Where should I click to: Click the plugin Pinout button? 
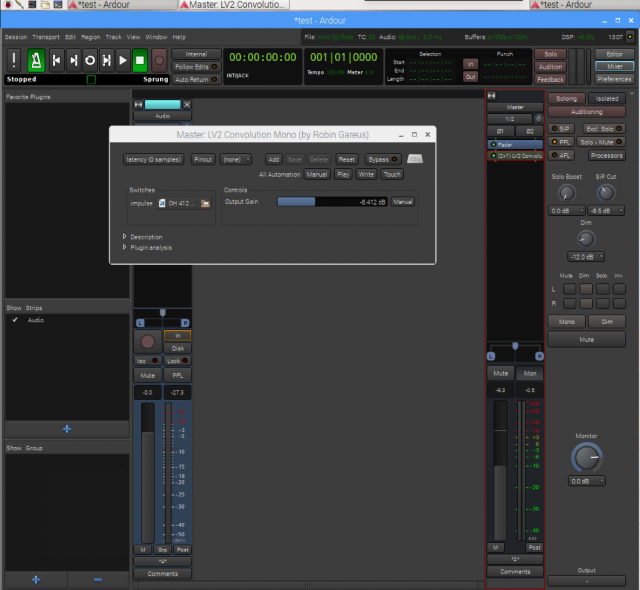coord(203,159)
